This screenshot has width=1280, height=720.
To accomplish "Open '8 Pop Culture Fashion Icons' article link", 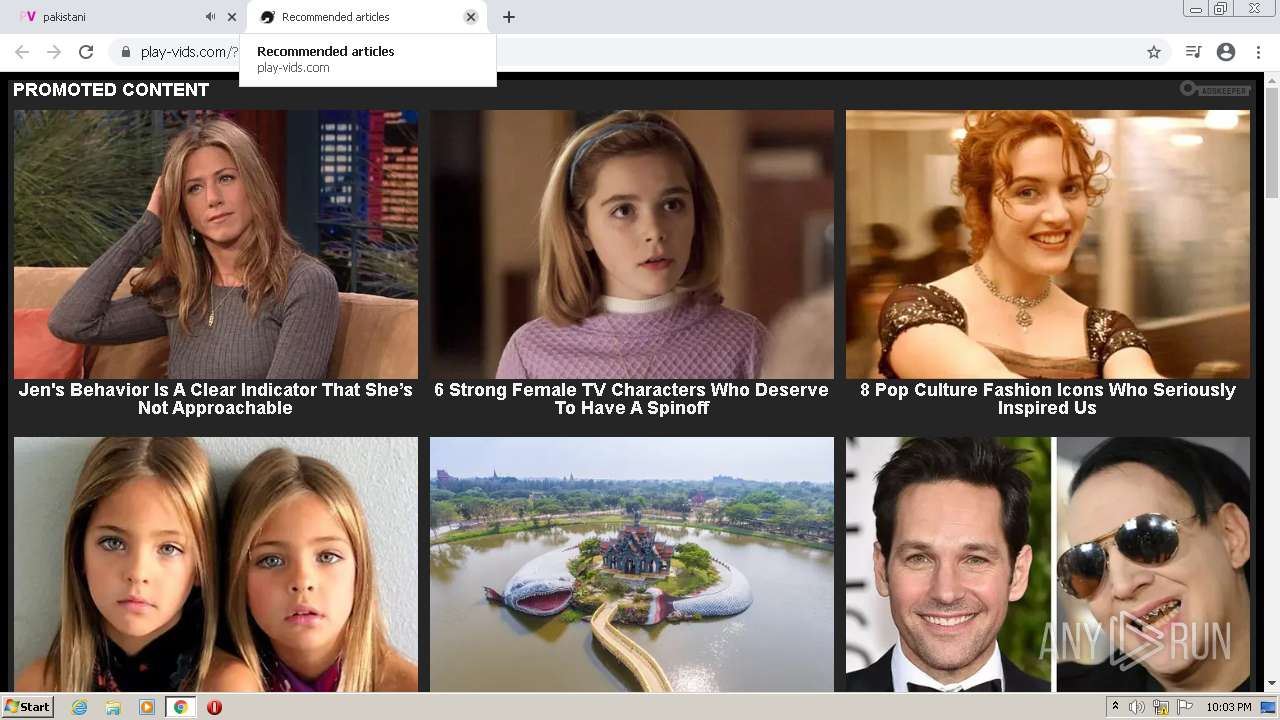I will pyautogui.click(x=1048, y=399).
